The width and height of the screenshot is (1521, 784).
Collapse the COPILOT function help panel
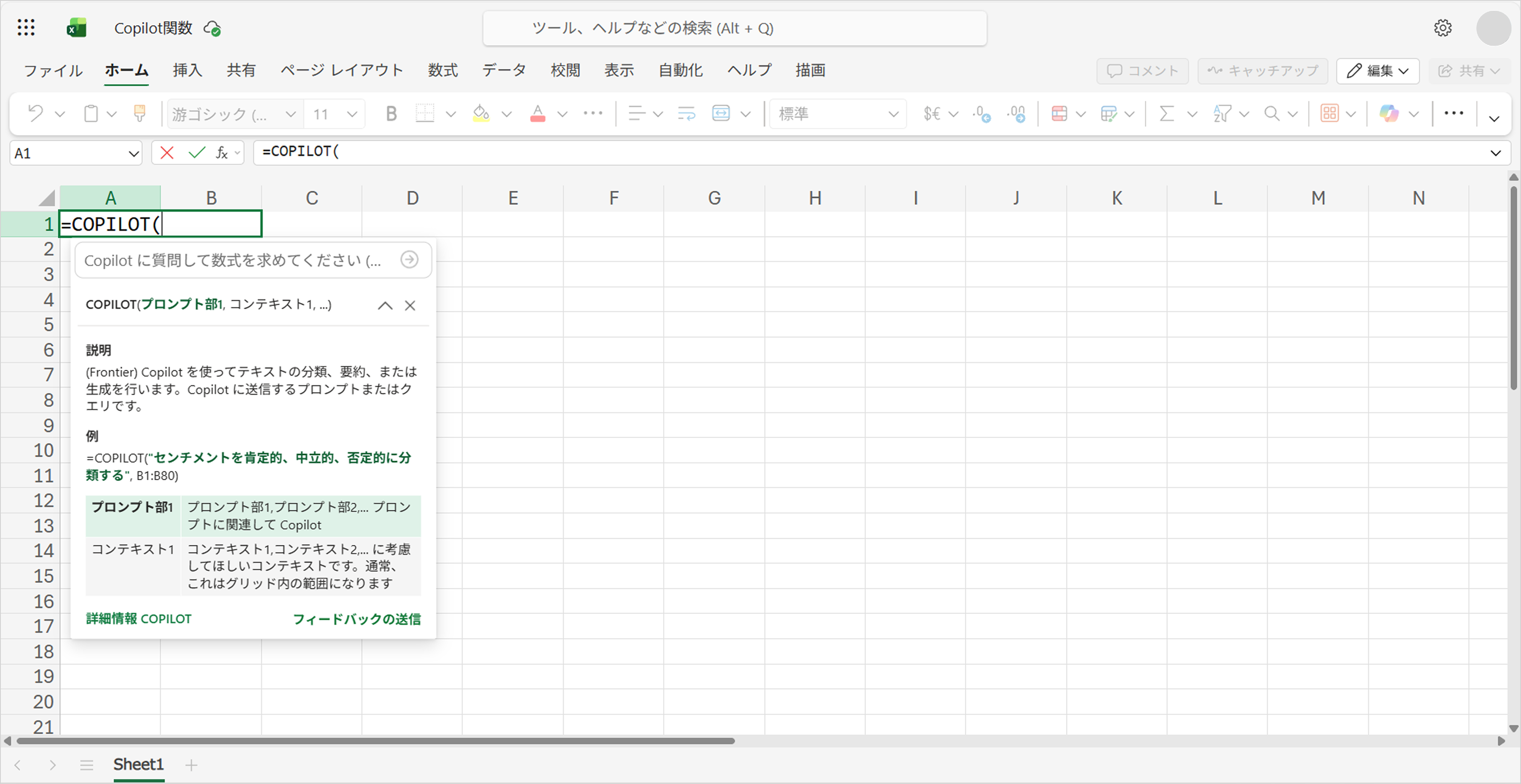385,306
